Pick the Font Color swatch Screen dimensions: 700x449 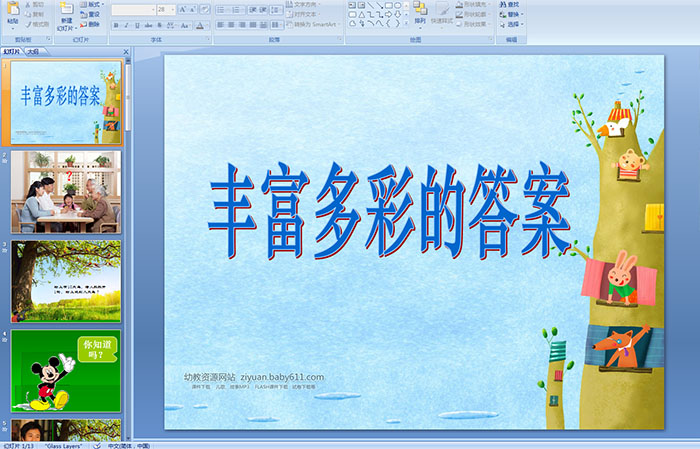tap(200, 25)
